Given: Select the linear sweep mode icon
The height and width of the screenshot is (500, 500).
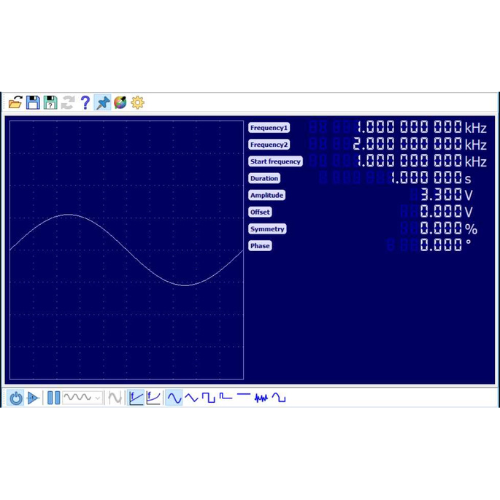Looking at the screenshot, I should [136, 398].
